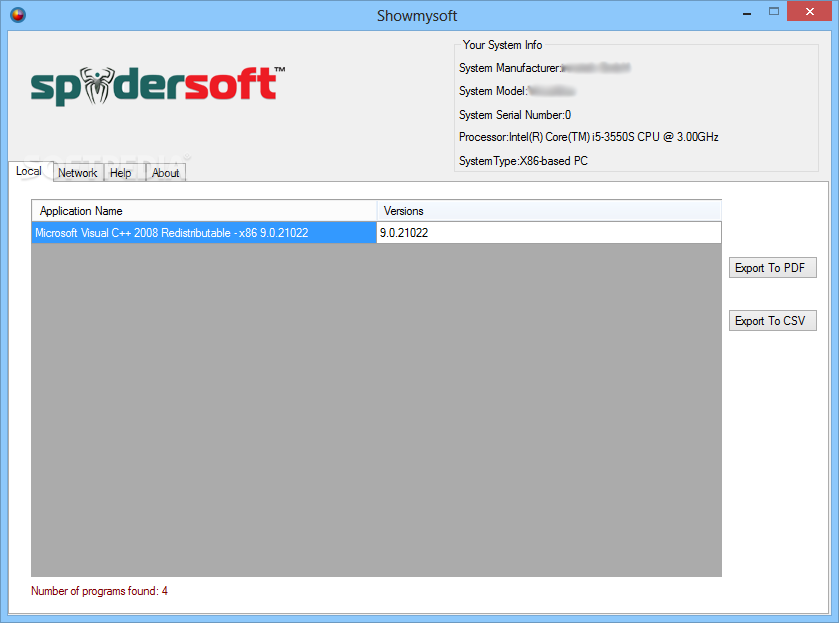Switch to the Local tab
This screenshot has height=623, width=839.
tap(29, 171)
